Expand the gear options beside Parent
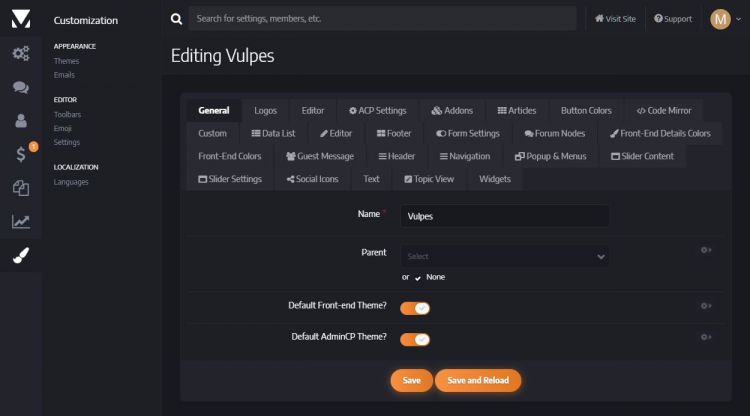 click(706, 250)
